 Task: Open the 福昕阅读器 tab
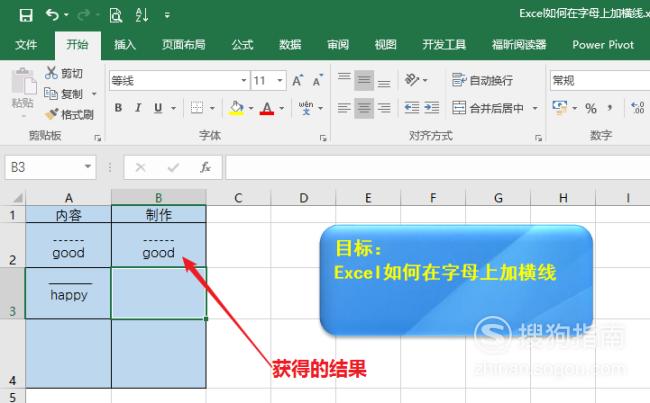(x=519, y=45)
